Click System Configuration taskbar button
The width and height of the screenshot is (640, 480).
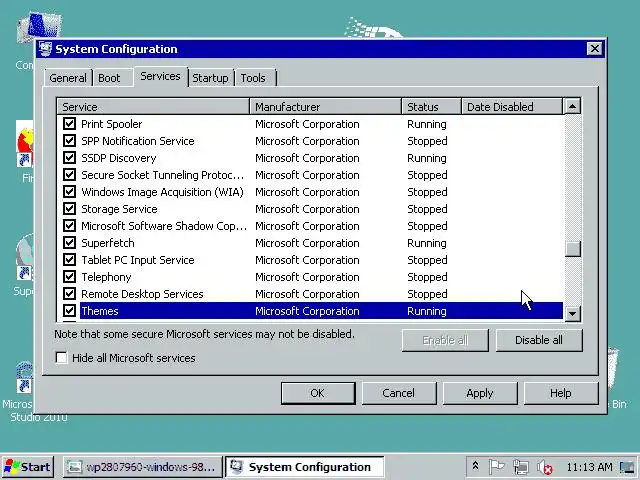tap(304, 467)
